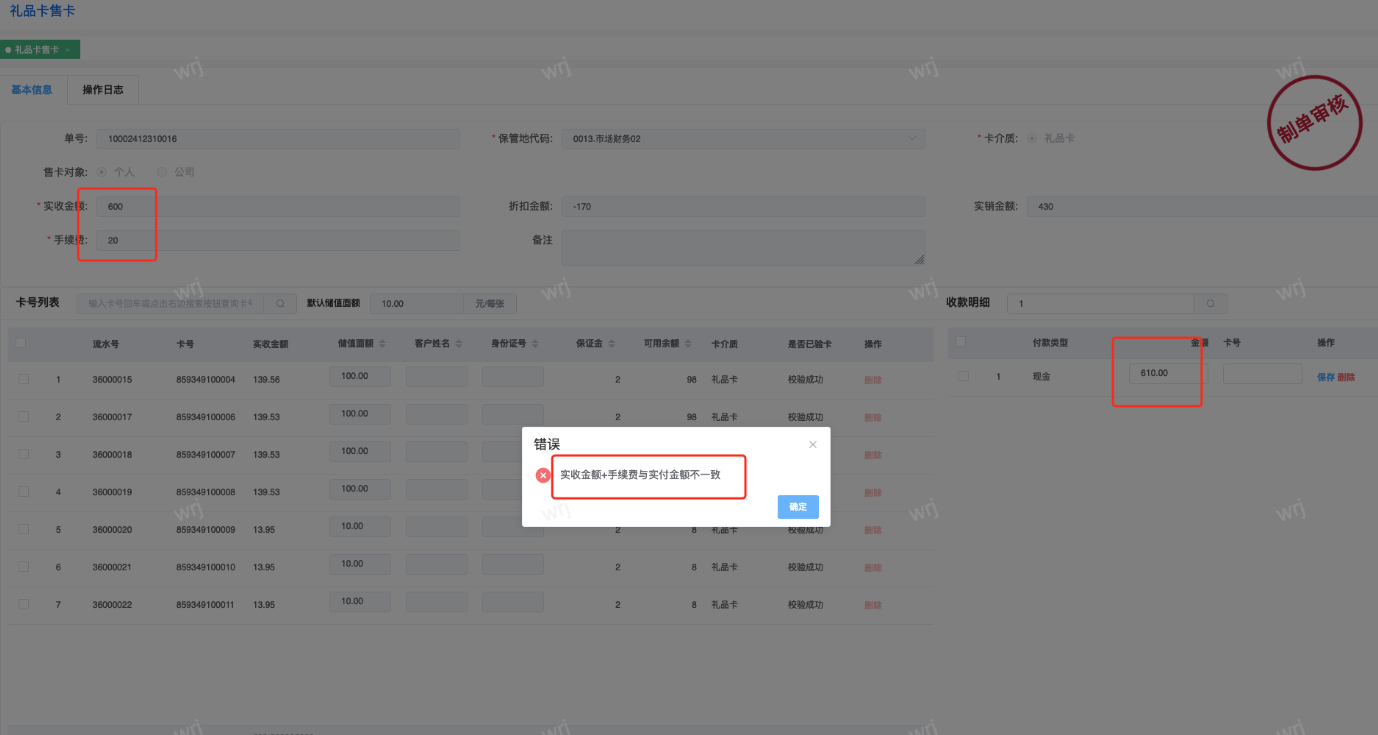This screenshot has width=1378, height=735.
Task: Check the row for serial 36000018
Action: (23, 454)
